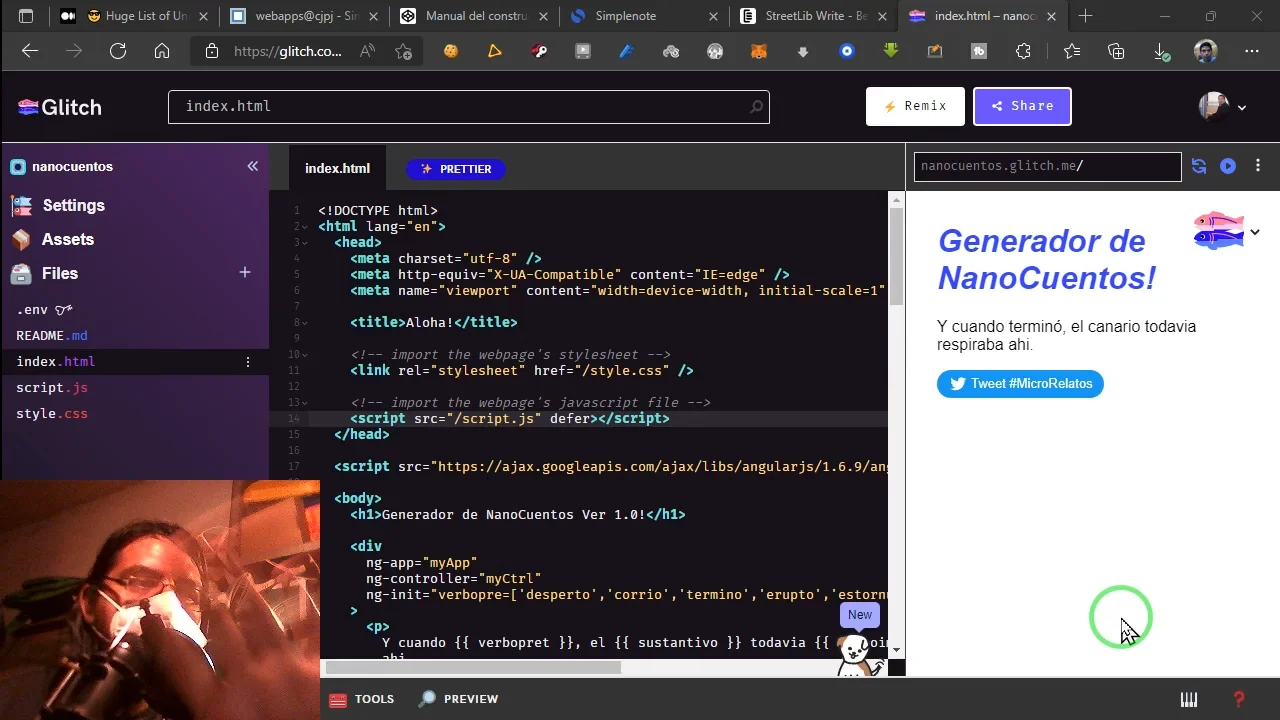Click the cookie extension icon
Viewport: 1280px width, 720px height.
pyautogui.click(x=451, y=52)
